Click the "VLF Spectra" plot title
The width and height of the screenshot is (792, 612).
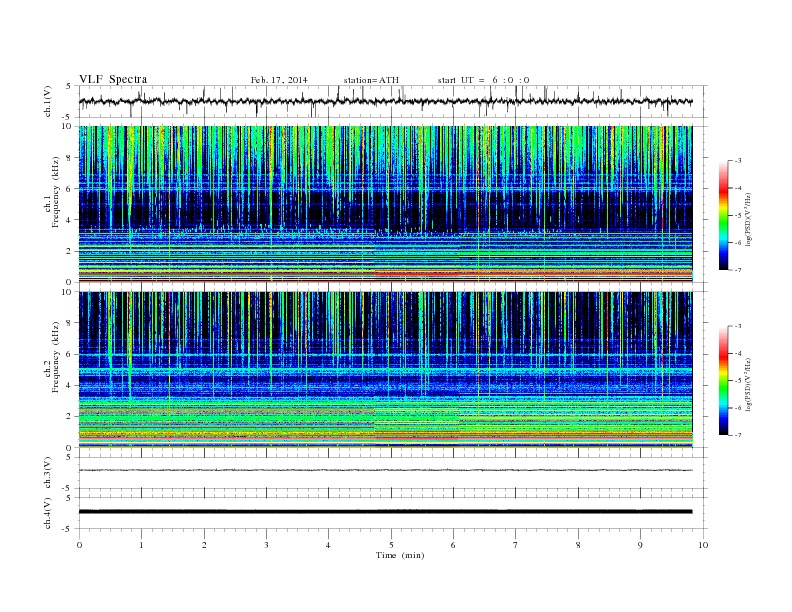pyautogui.click(x=113, y=79)
